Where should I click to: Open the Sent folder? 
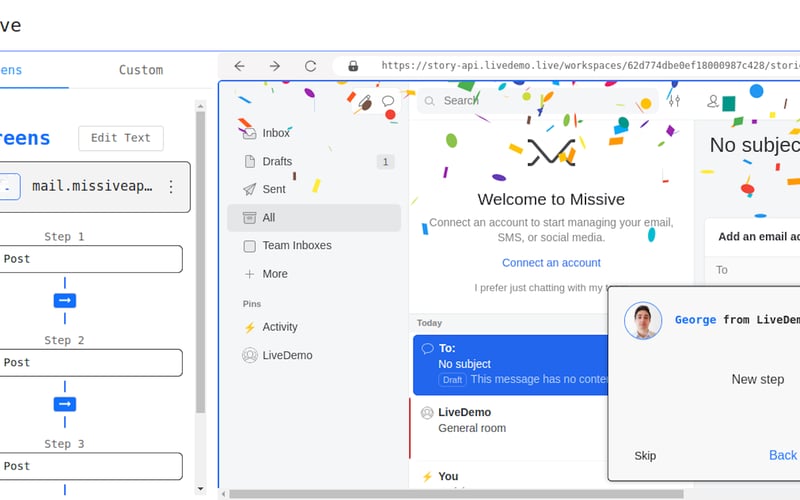[314, 189]
